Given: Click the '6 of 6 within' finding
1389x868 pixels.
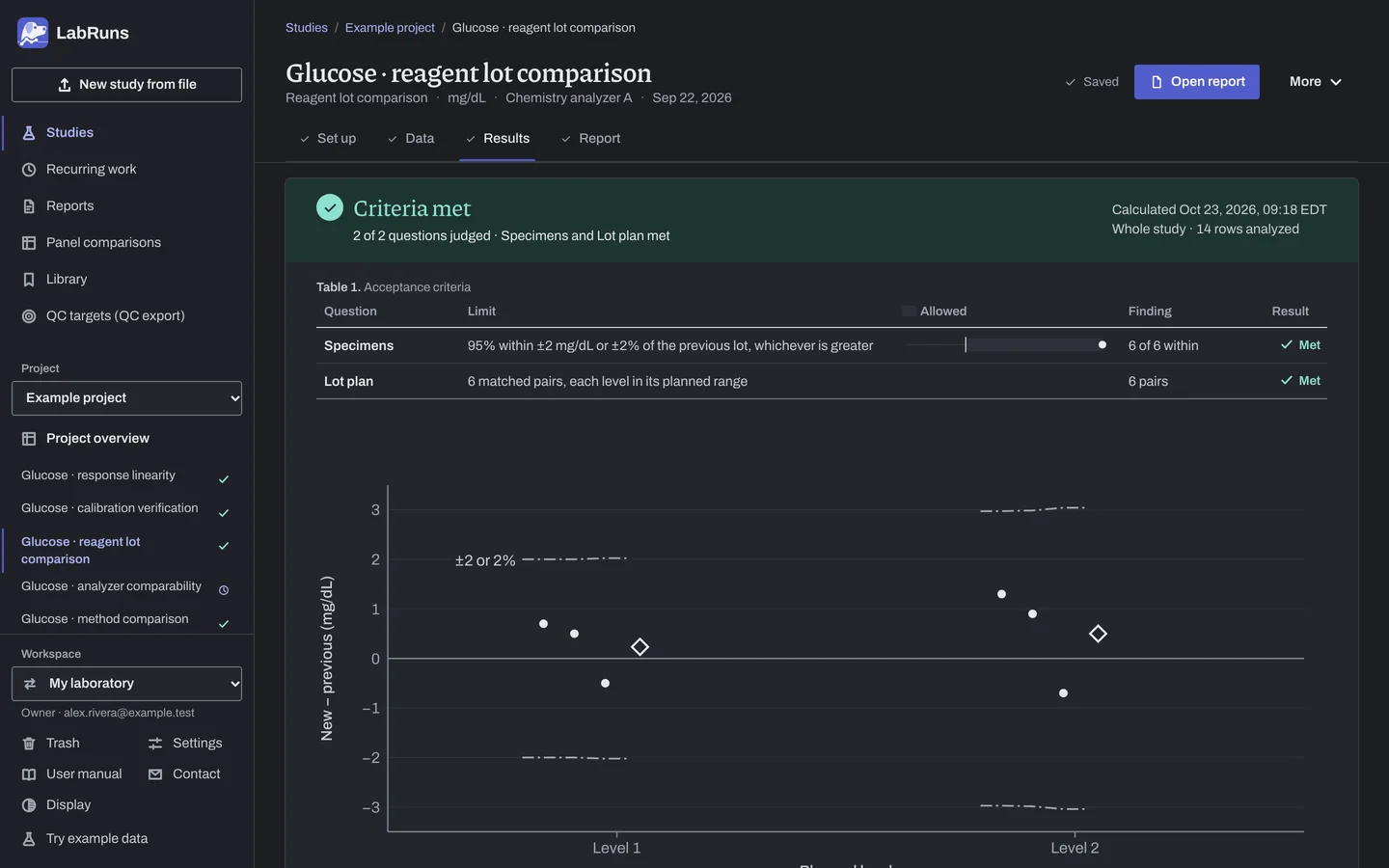Looking at the screenshot, I should click(x=1163, y=346).
